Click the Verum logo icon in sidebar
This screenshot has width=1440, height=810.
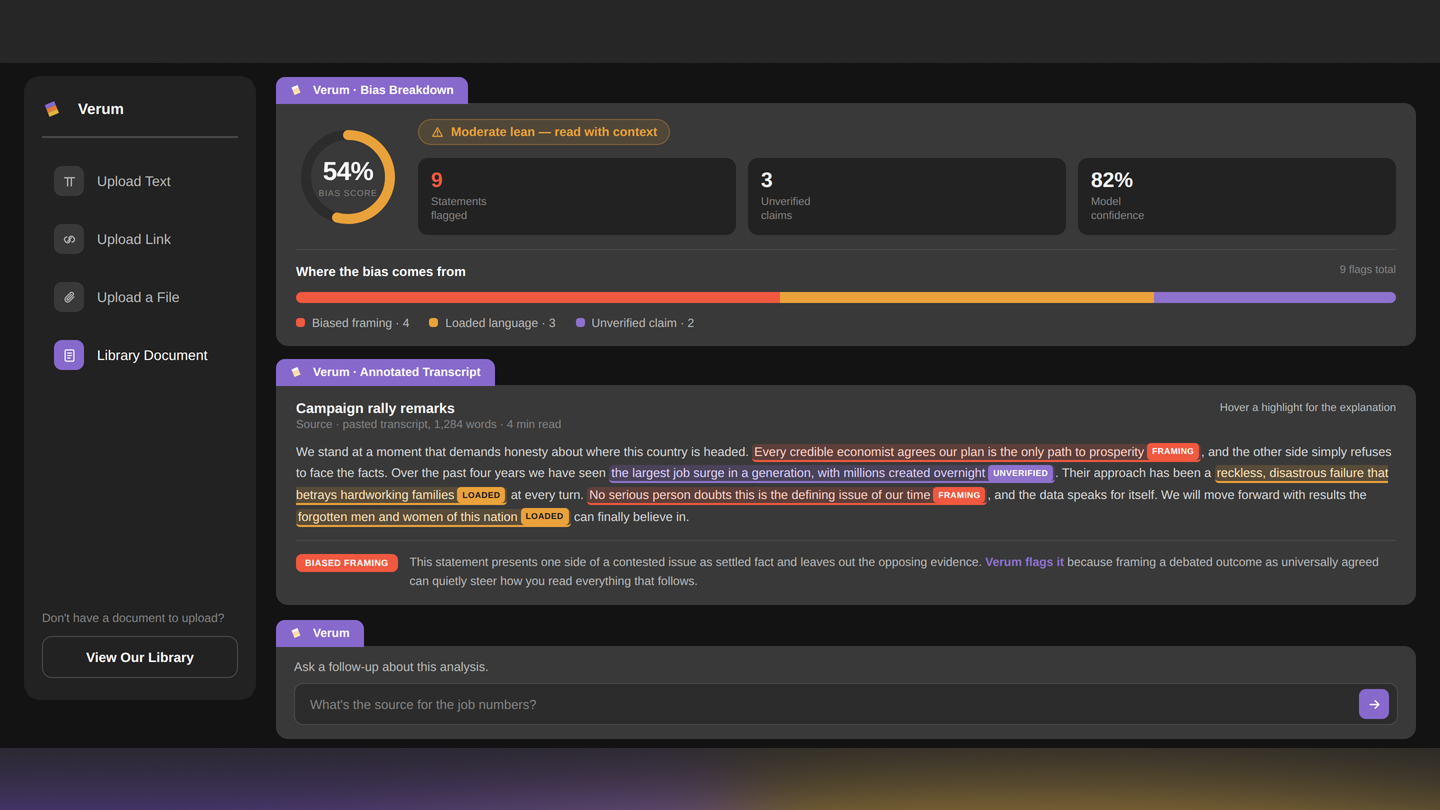pos(52,109)
